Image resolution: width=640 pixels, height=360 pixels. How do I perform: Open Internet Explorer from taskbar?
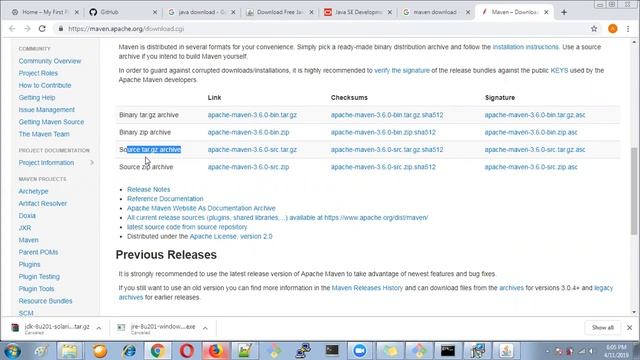click(129, 351)
